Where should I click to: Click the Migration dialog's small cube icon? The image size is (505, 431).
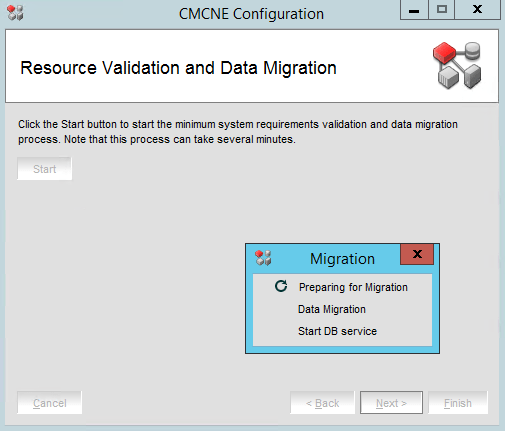click(263, 258)
